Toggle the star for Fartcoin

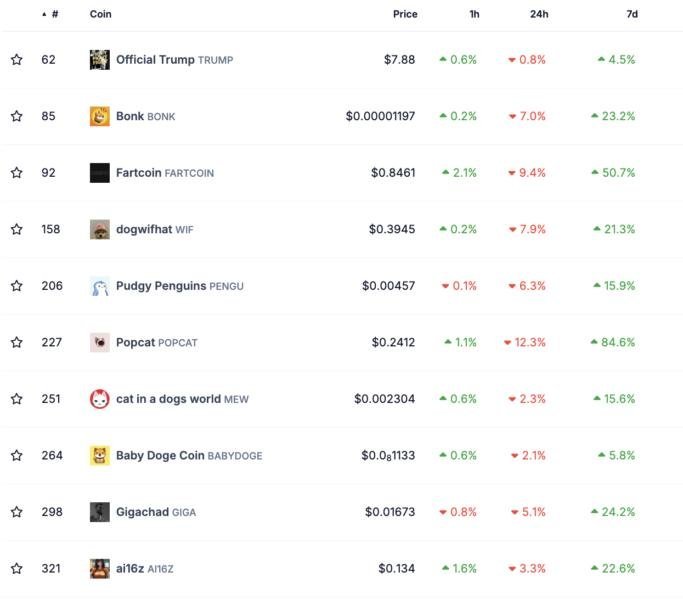point(17,173)
